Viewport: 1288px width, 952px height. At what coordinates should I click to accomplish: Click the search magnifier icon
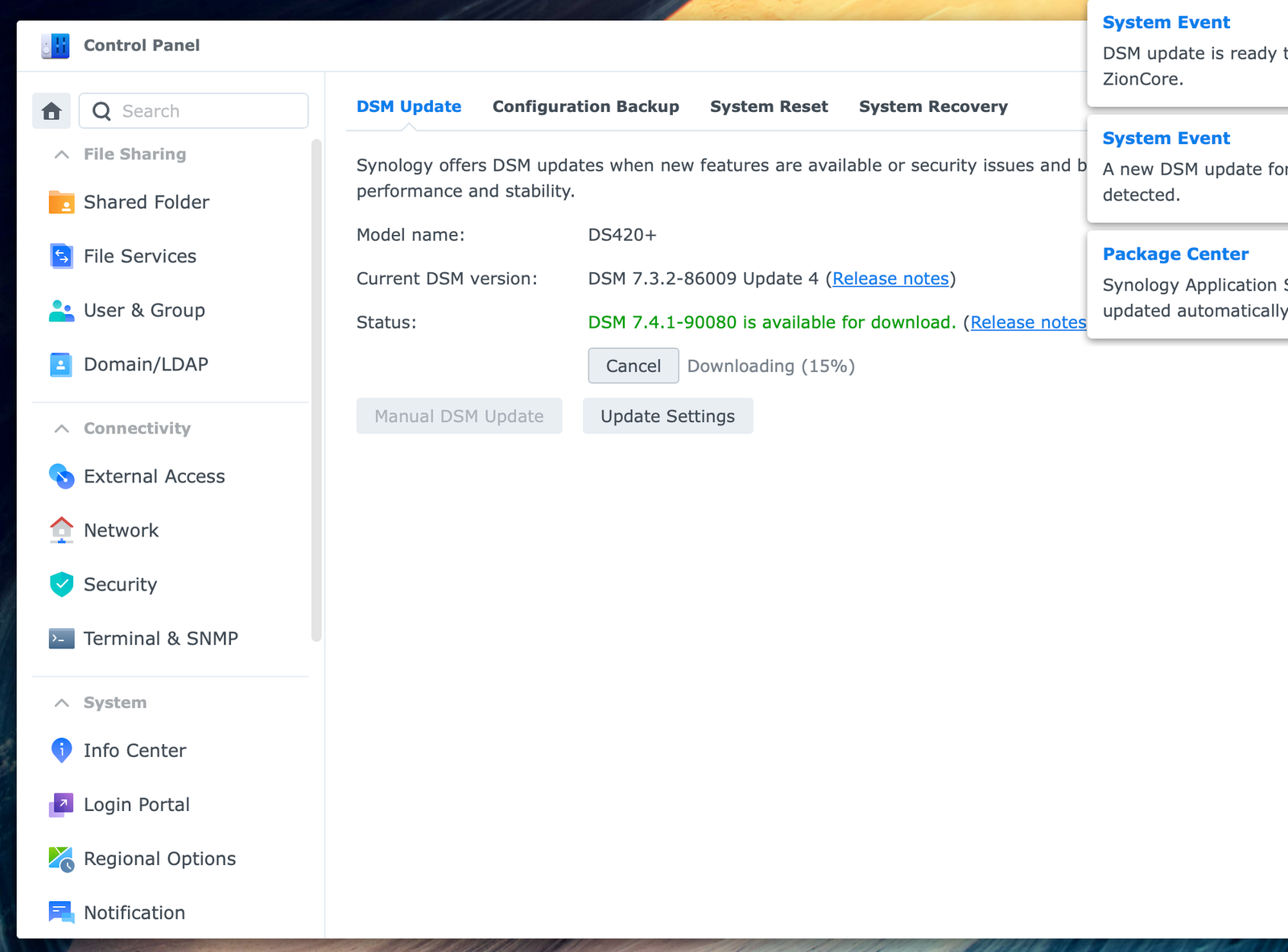[x=101, y=111]
